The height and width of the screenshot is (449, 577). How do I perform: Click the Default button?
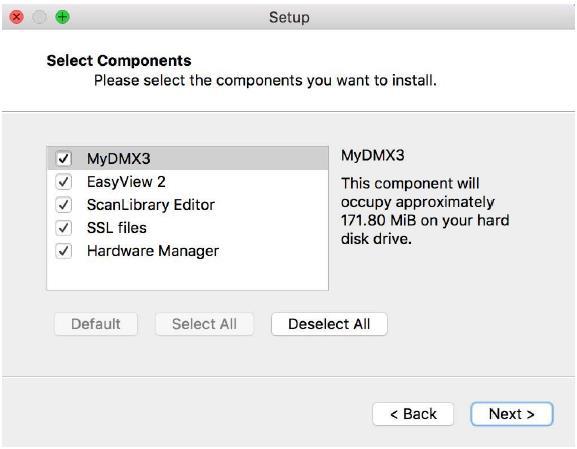click(96, 324)
